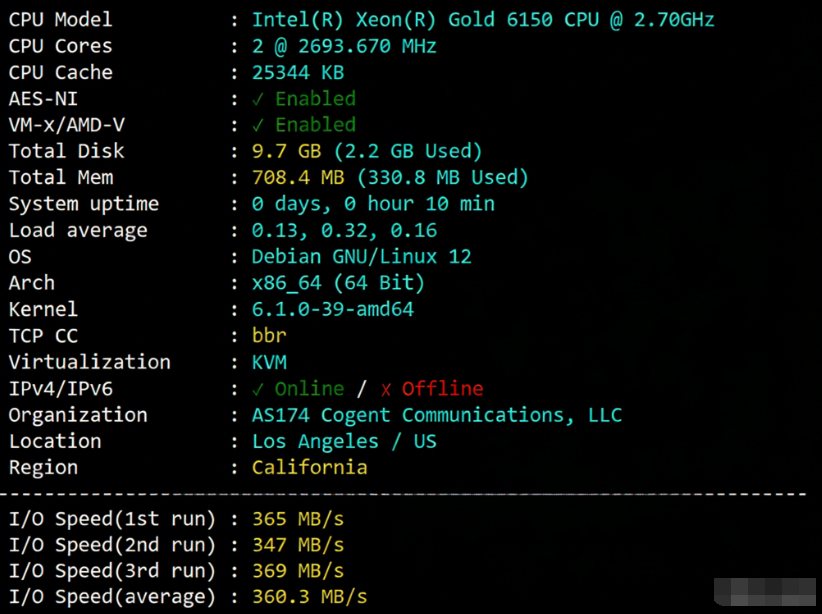Click the checkmark next to VM-x/AMD-V Enabled
The width and height of the screenshot is (822, 614).
click(258, 125)
